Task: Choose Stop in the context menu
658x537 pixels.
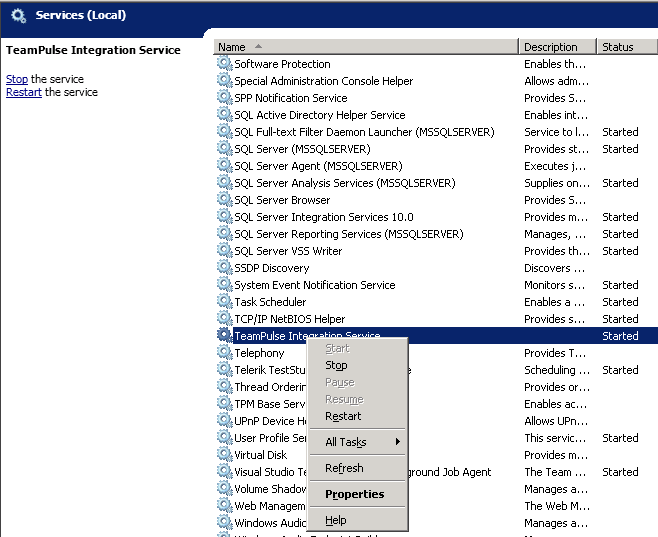Action: [358, 365]
